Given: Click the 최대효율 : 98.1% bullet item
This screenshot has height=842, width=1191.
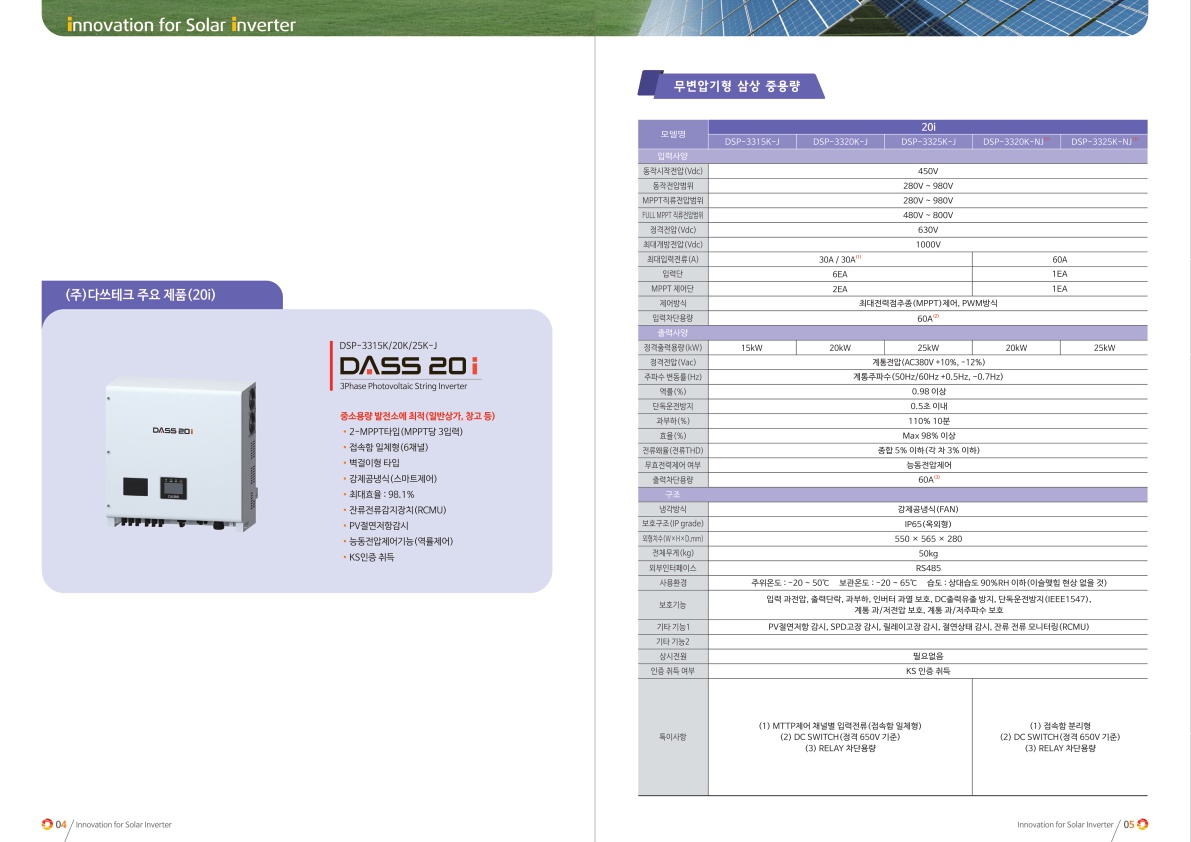Looking at the screenshot, I should (x=380, y=494).
